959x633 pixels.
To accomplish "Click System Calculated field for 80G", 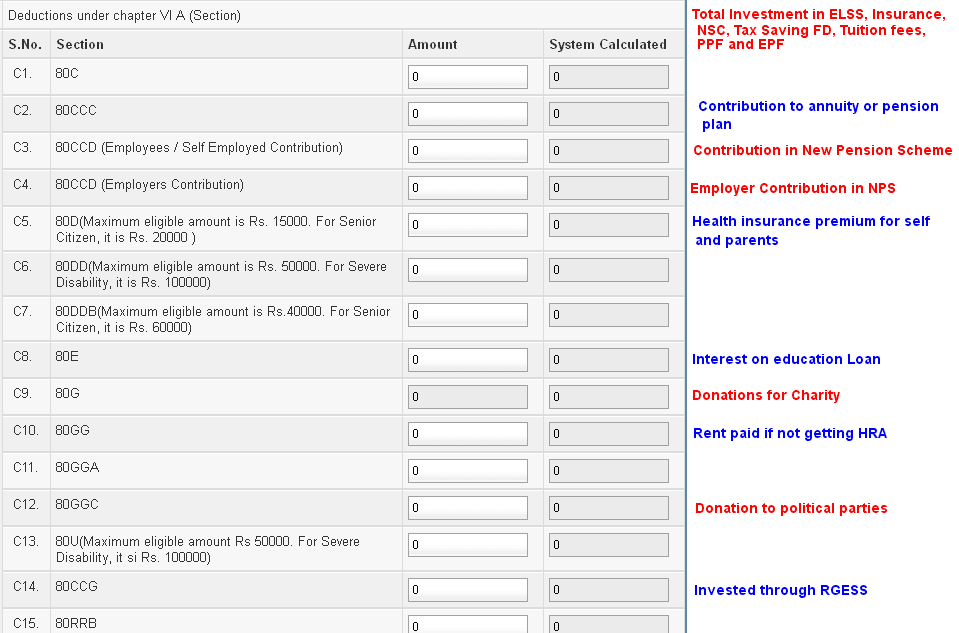I will coord(609,397).
